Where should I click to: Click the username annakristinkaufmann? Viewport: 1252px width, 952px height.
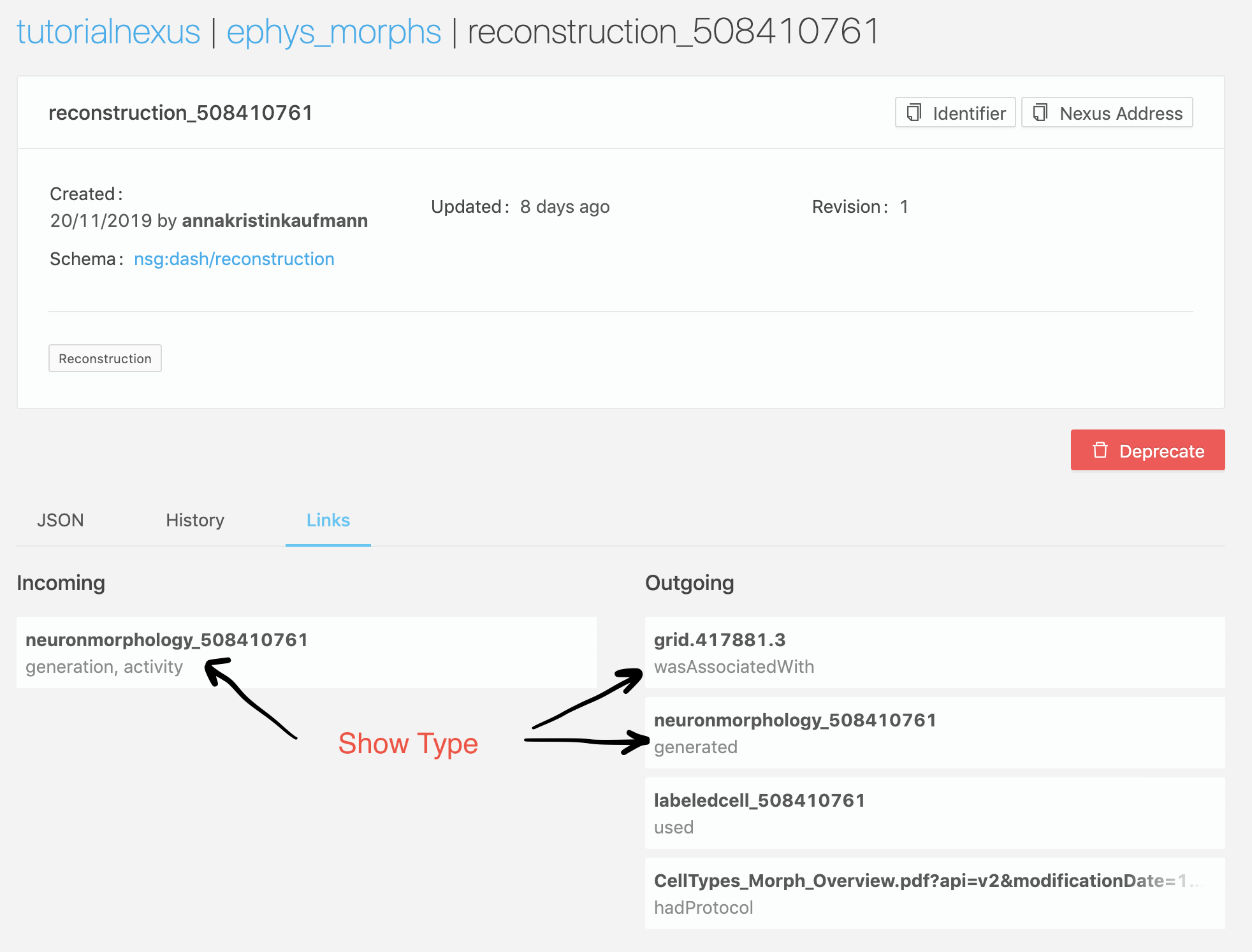click(x=275, y=220)
